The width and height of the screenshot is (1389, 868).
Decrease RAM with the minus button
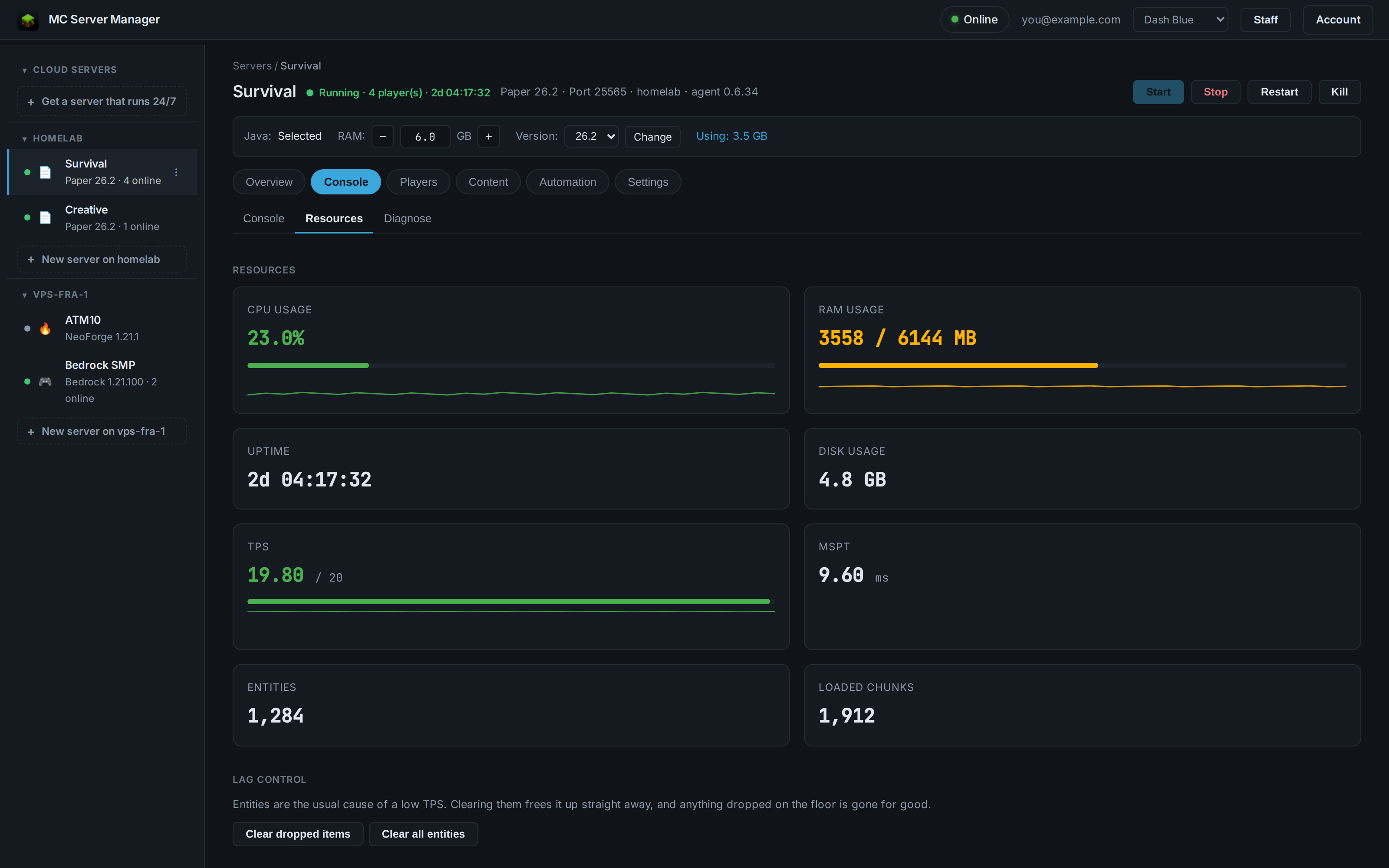coord(382,137)
